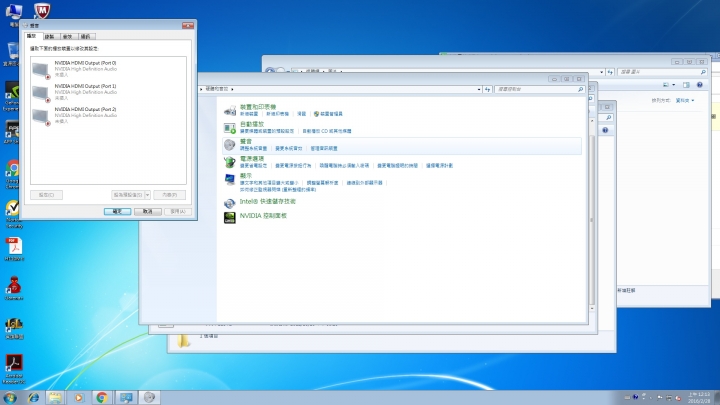Click the change system sounds link under 聲音

(289, 148)
